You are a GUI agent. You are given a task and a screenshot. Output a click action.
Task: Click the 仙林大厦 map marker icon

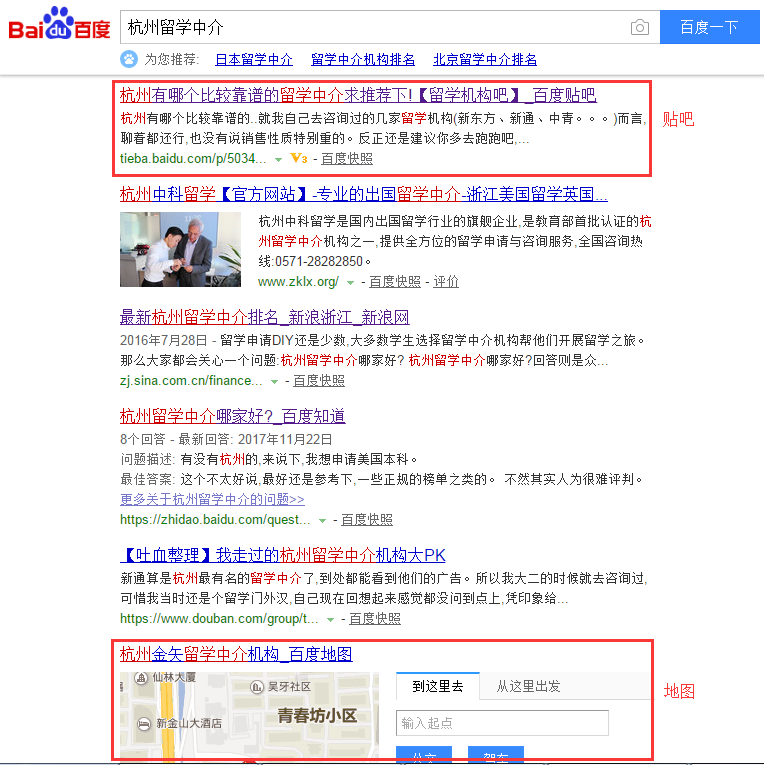coord(141,678)
